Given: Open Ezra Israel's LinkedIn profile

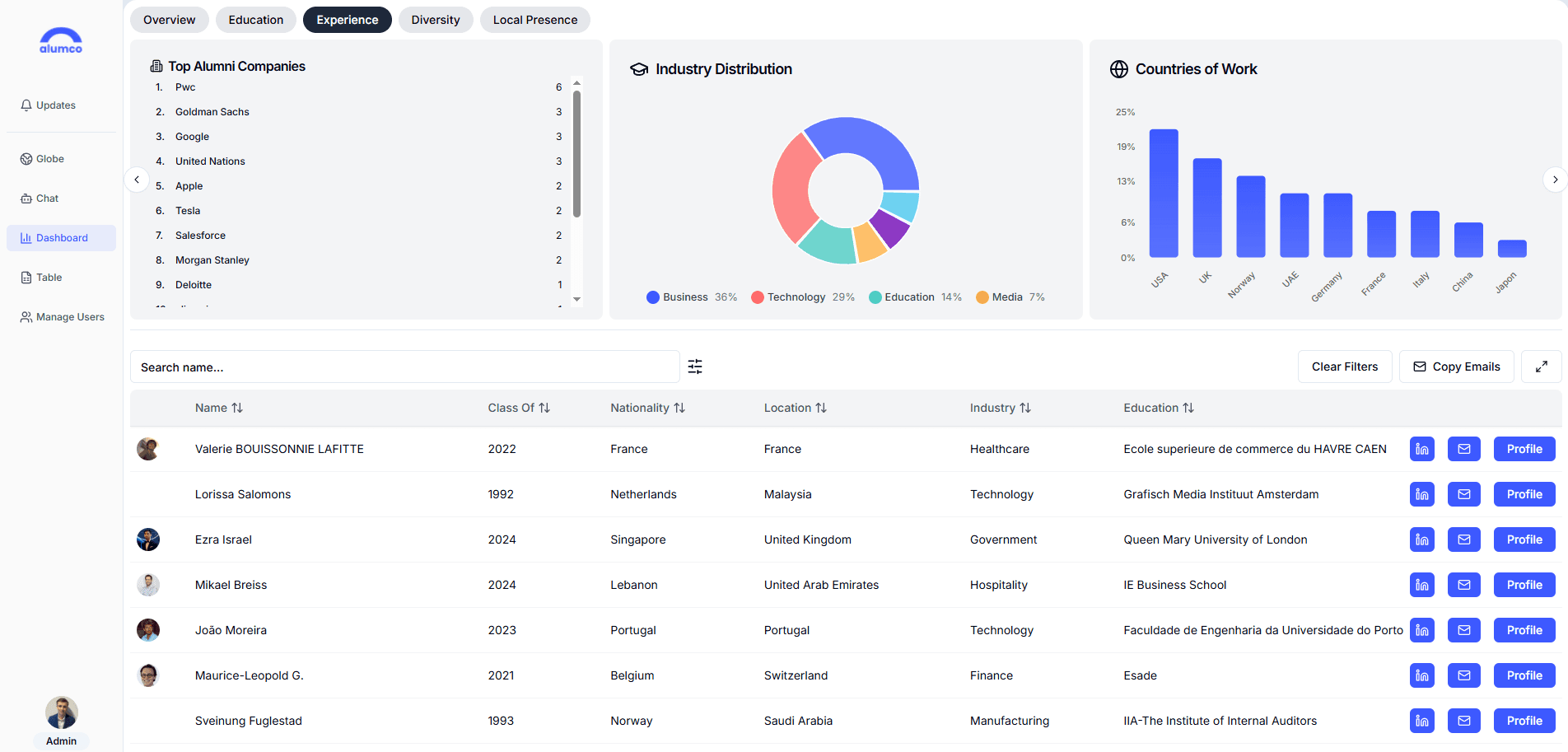Looking at the screenshot, I should pos(1421,539).
